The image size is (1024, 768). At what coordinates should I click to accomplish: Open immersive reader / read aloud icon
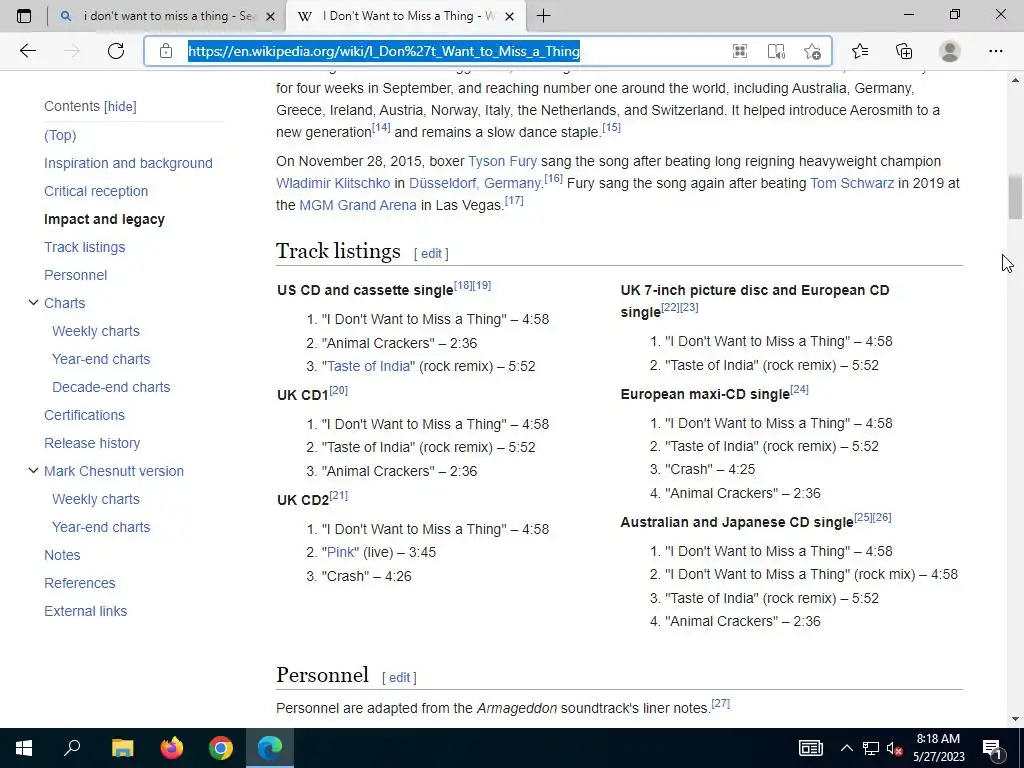tap(776, 51)
